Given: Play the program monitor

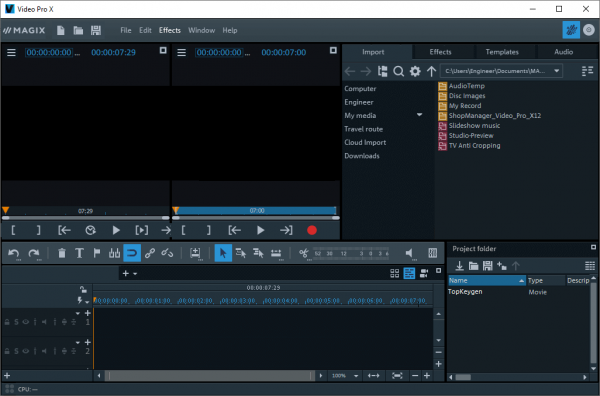Looking at the screenshot, I should coord(261,230).
